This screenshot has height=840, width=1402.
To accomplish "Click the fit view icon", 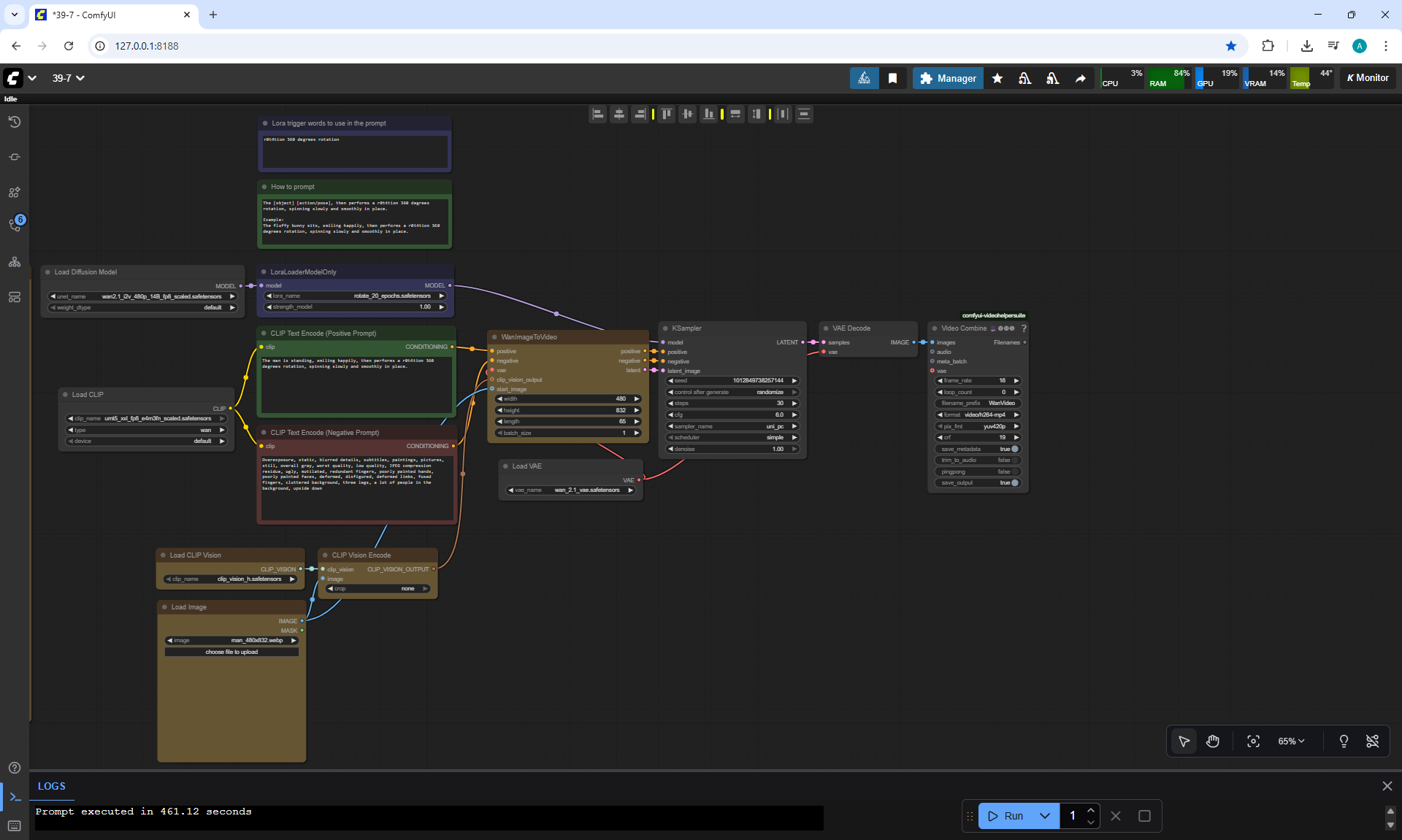I will coord(1253,741).
